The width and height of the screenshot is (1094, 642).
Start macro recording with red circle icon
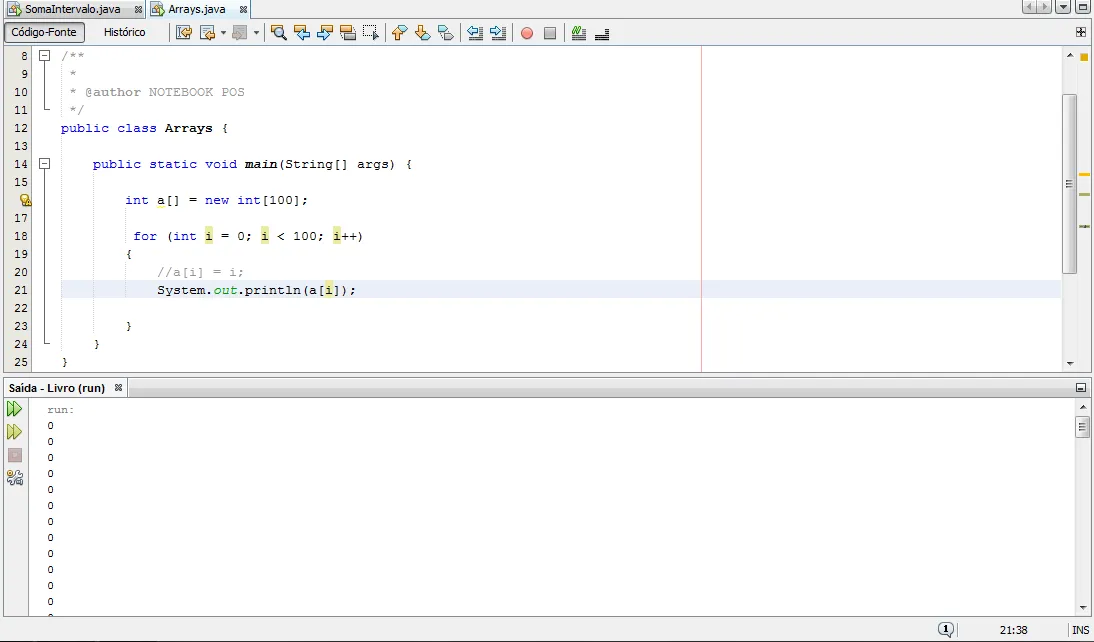pyautogui.click(x=527, y=33)
